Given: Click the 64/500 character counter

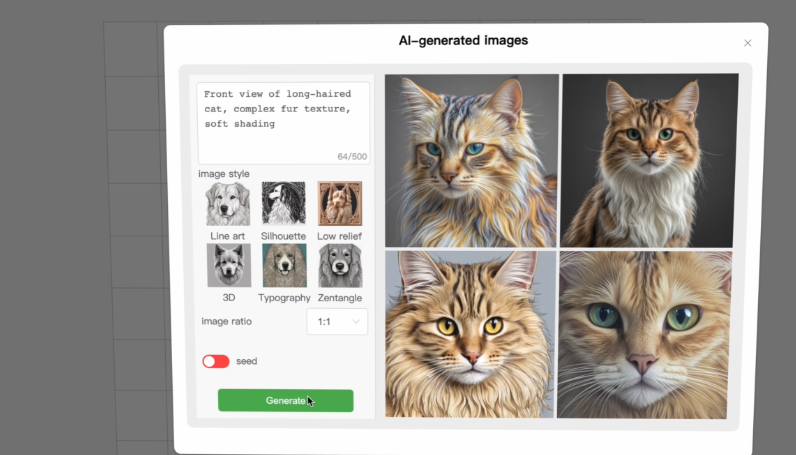Looking at the screenshot, I should [352, 156].
